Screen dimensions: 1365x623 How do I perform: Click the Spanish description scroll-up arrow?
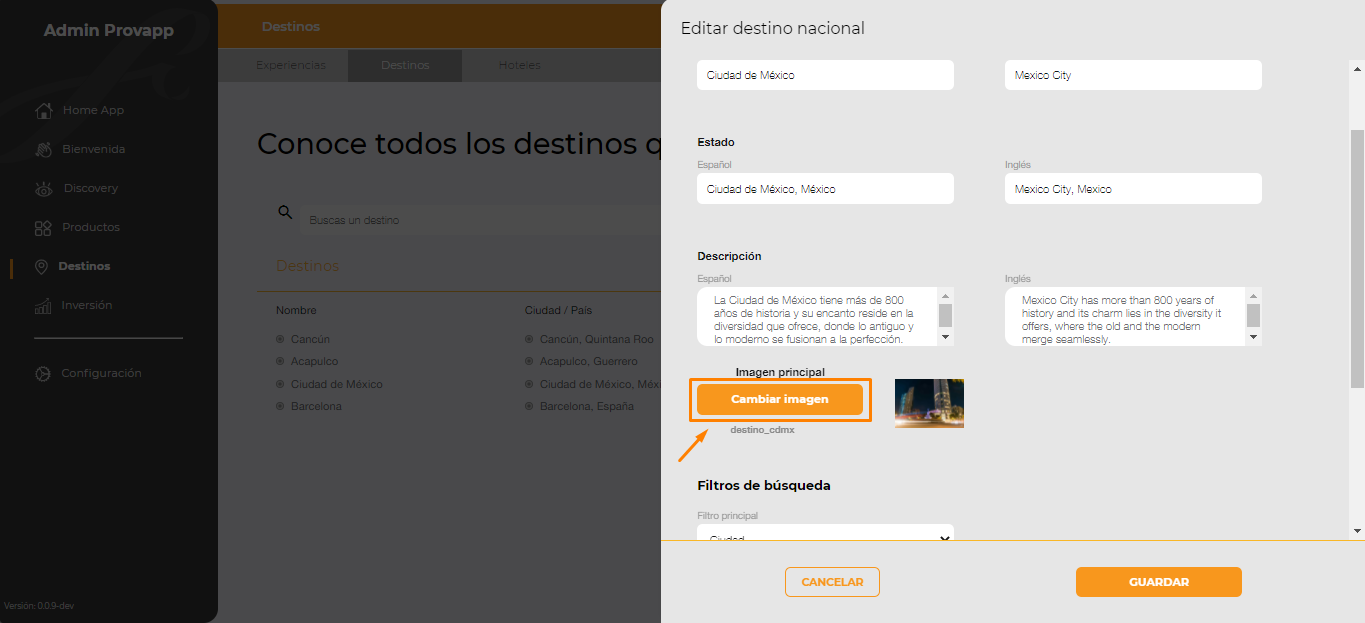click(945, 295)
